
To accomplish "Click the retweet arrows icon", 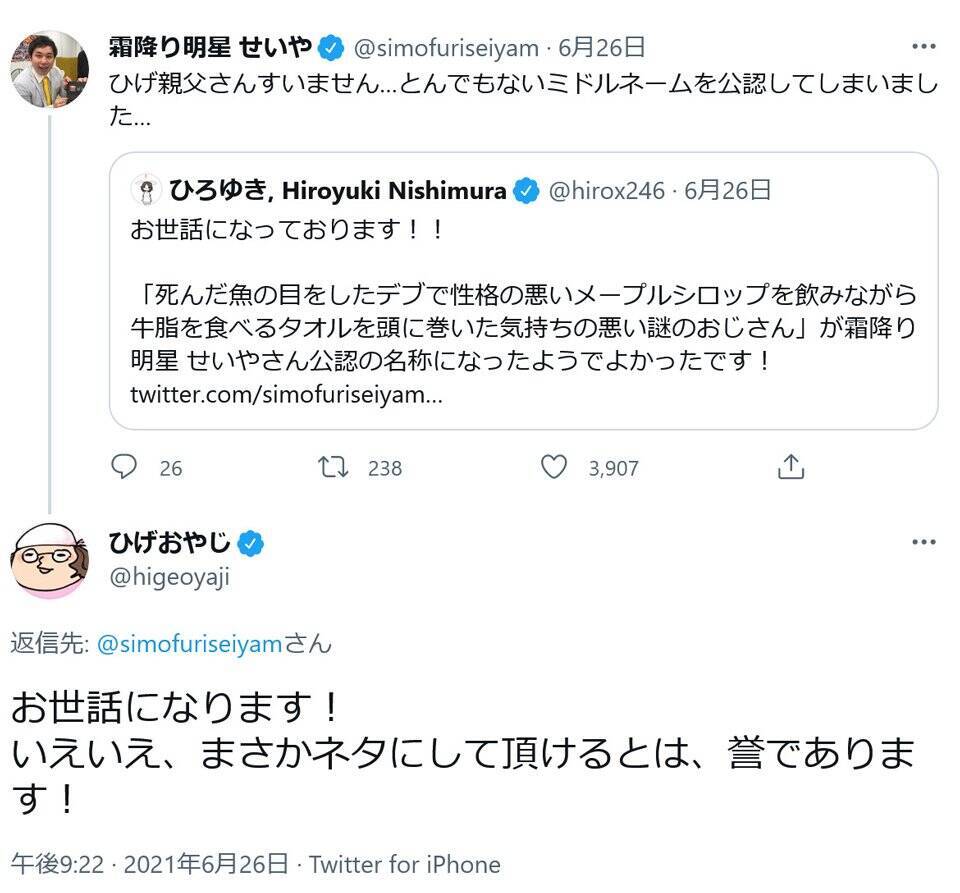I will (332, 467).
